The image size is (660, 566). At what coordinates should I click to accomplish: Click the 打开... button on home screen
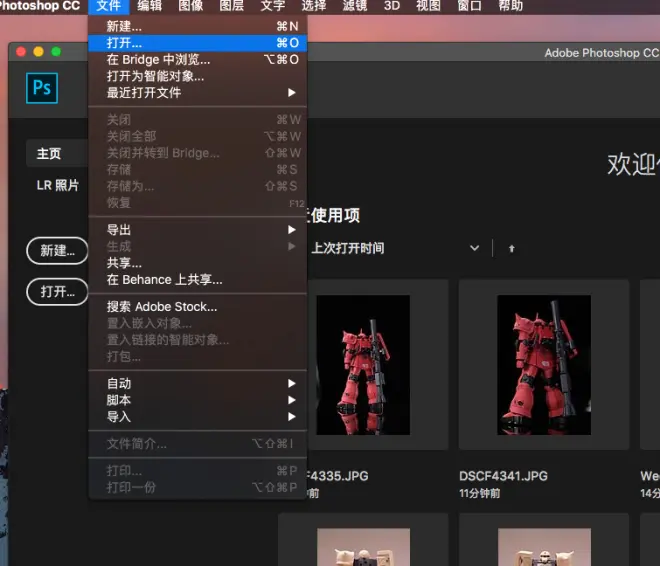click(x=57, y=292)
